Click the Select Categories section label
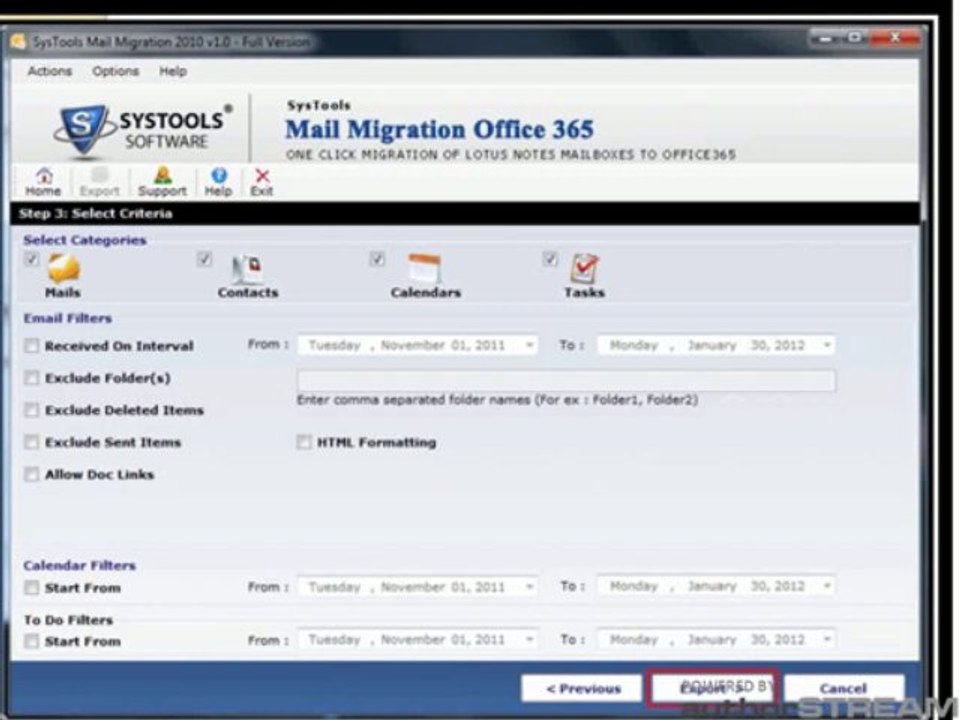Screen dimensions: 960x720 (85, 240)
